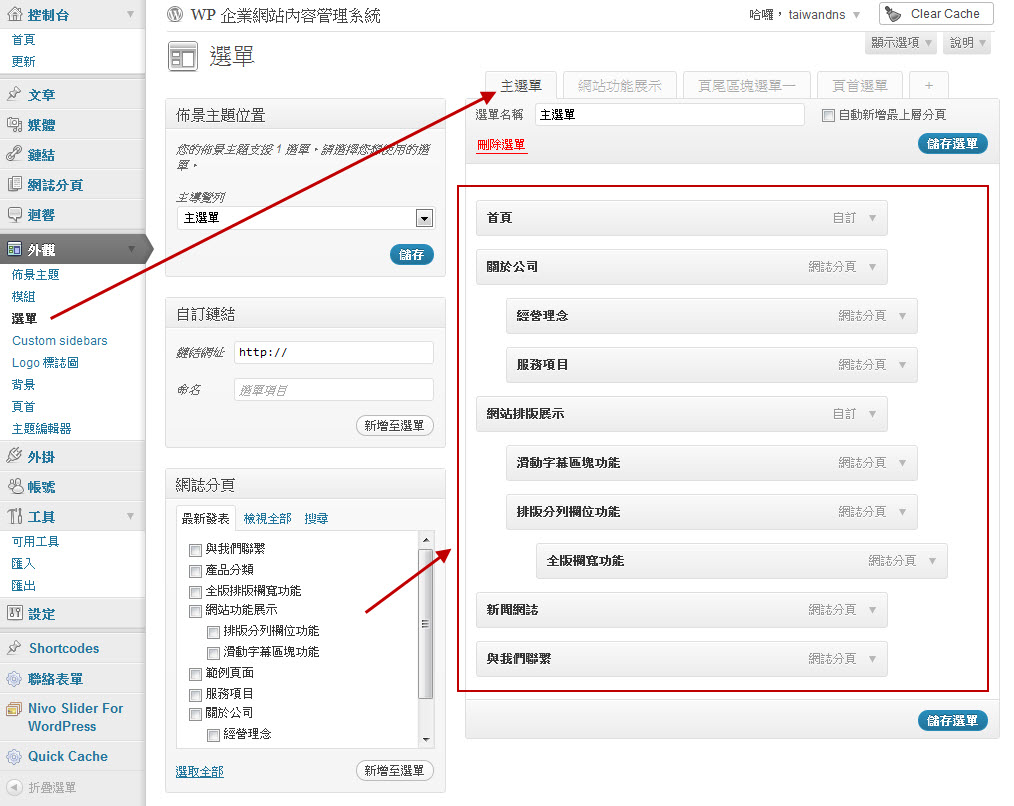Open the 檢視全部 tab in 網誌分頁
The width and height of the screenshot is (1014, 806).
[x=267, y=518]
